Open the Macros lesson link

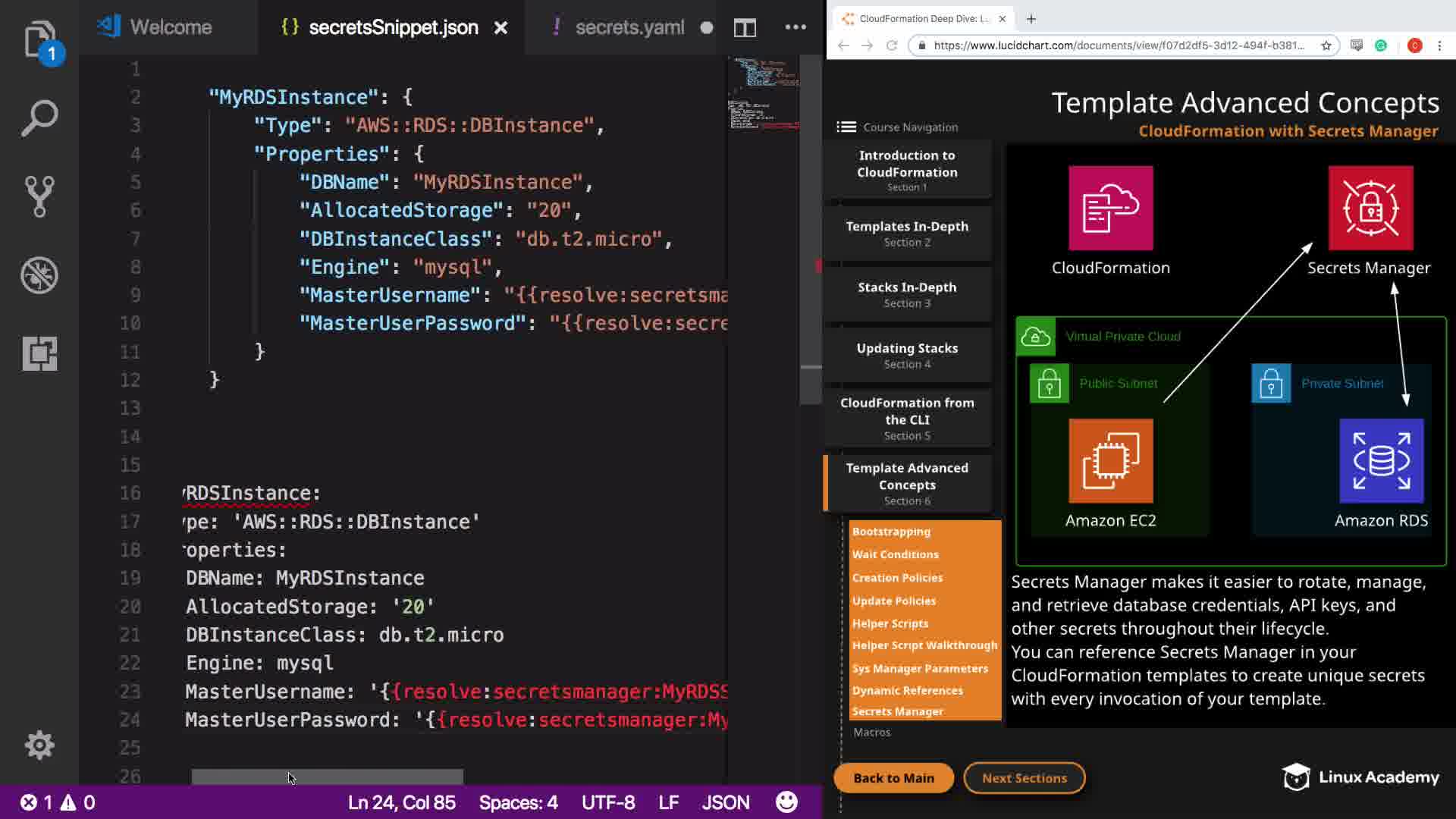point(871,733)
